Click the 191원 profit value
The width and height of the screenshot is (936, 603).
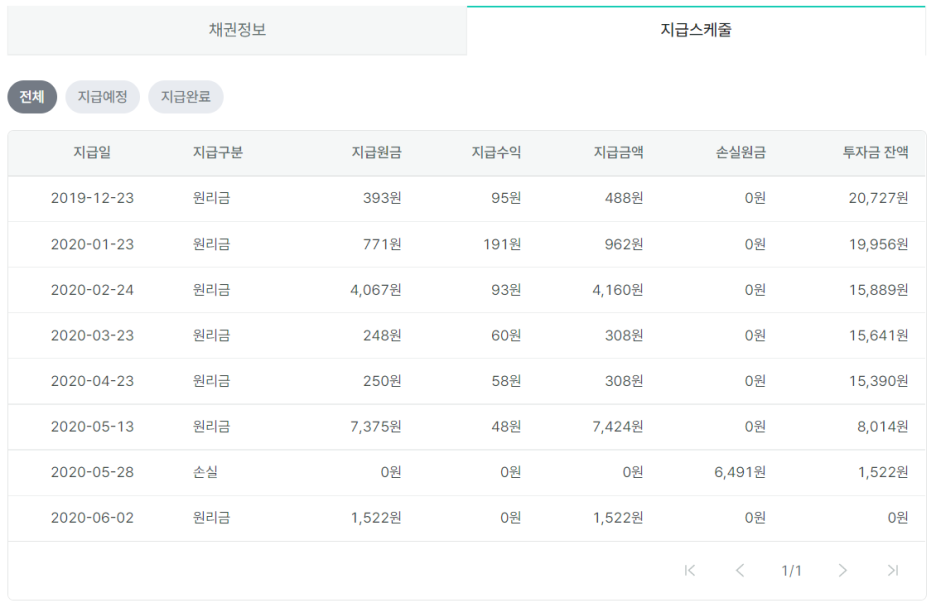(x=502, y=244)
